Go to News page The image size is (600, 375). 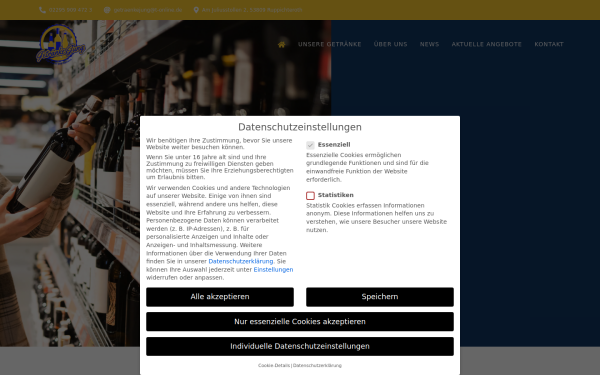pyautogui.click(x=429, y=44)
